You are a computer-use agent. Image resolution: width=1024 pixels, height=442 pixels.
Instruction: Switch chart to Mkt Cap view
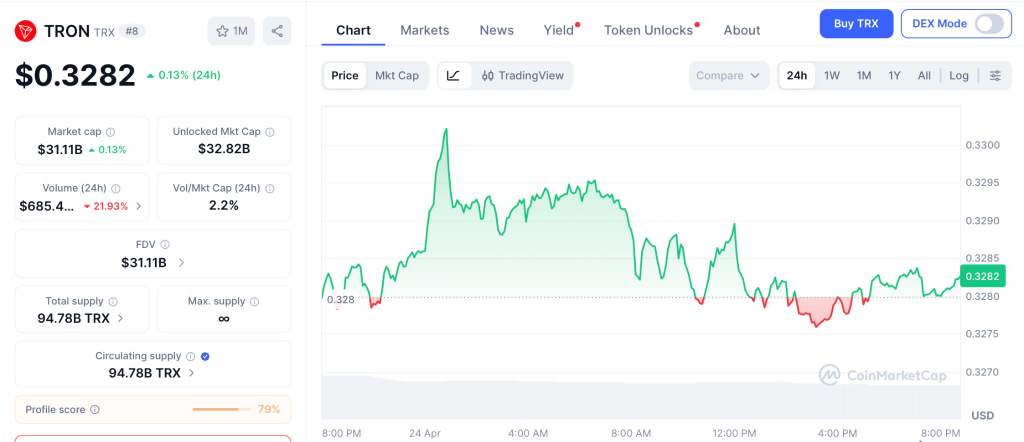[397, 75]
